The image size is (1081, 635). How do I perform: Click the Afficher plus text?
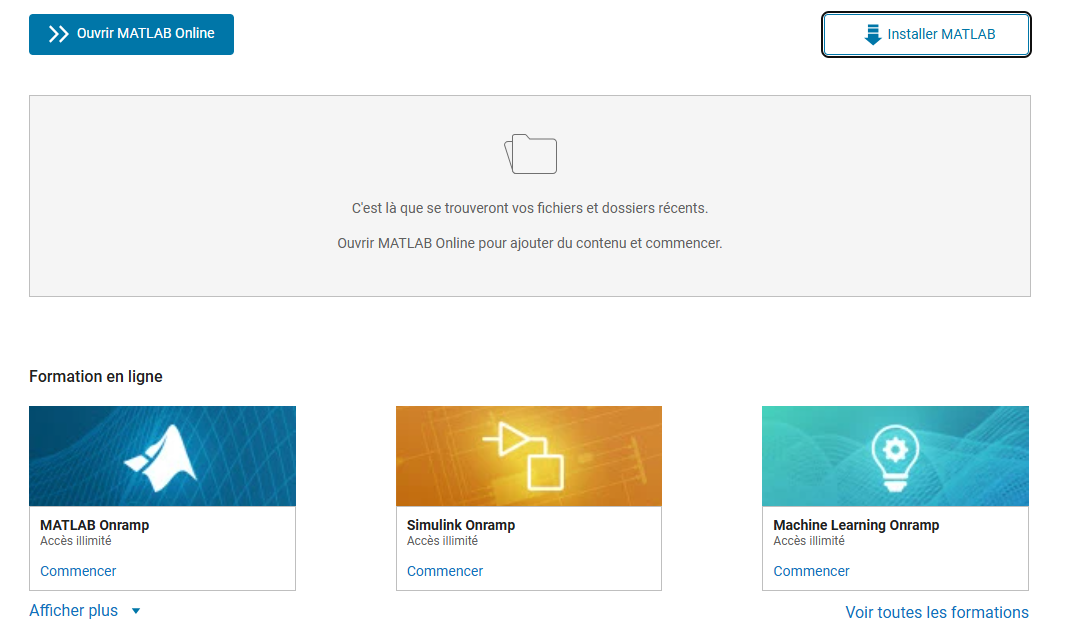[x=74, y=611]
